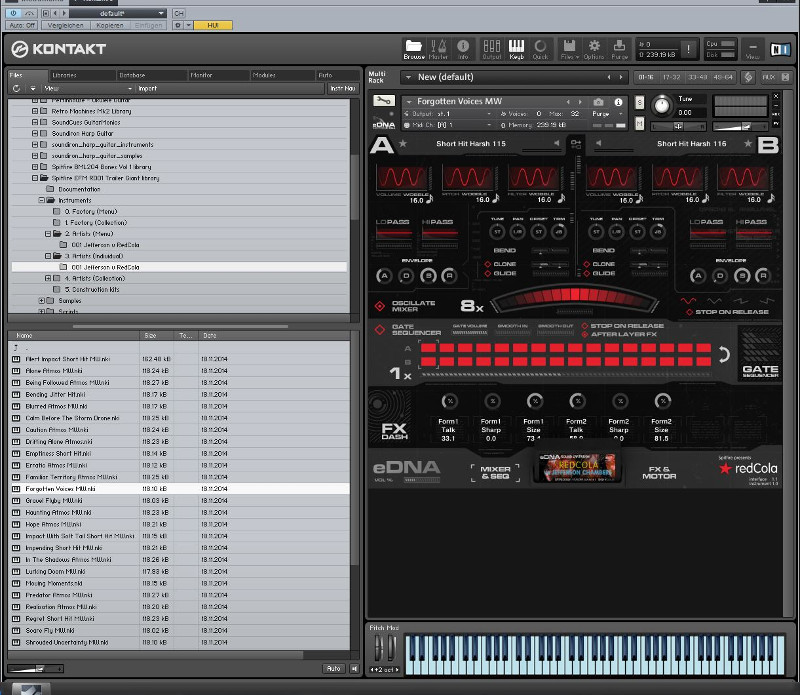Toggle instrument Mute M button

tap(639, 123)
